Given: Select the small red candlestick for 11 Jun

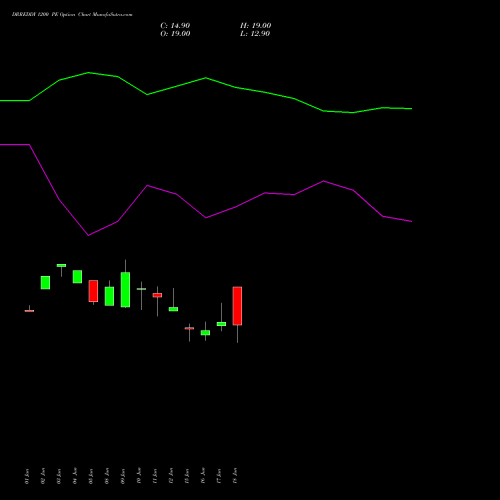Looking at the screenshot, I should tap(157, 295).
